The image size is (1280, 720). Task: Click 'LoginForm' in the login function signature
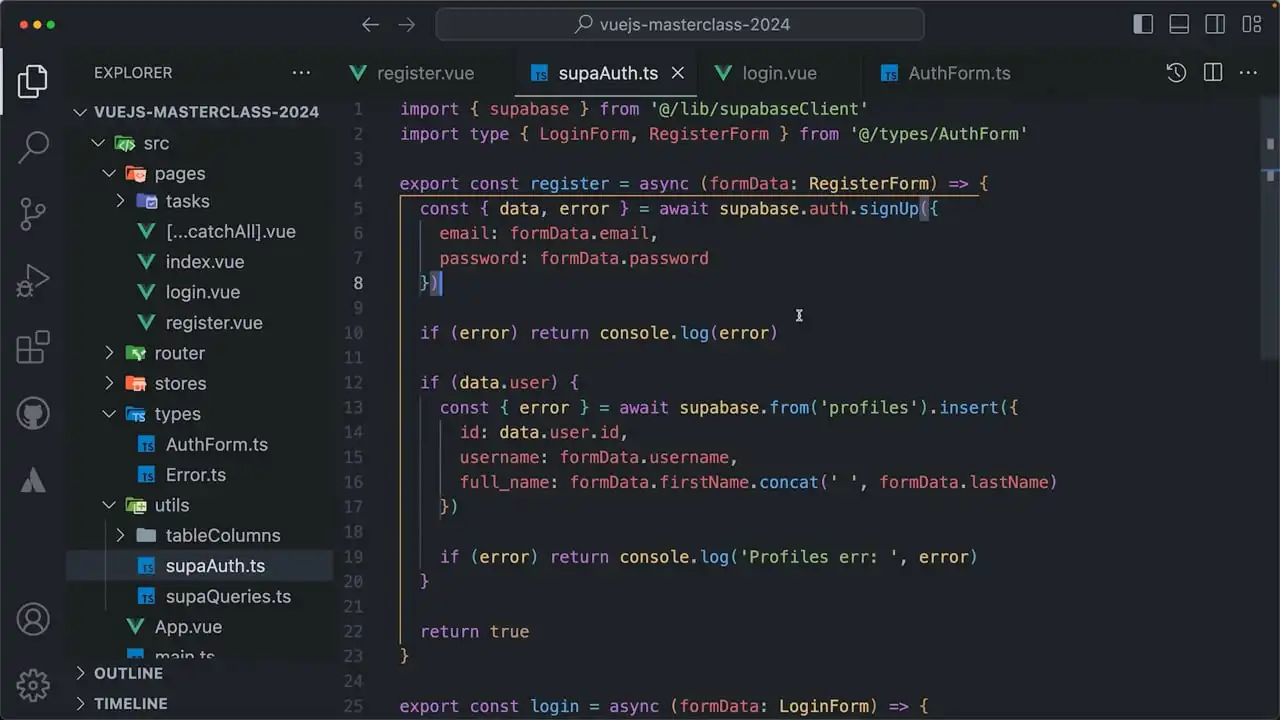824,706
